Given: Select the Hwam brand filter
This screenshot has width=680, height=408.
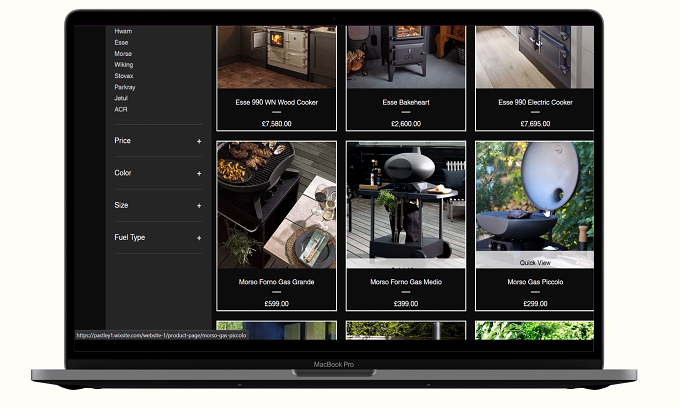Looking at the screenshot, I should (x=123, y=31).
